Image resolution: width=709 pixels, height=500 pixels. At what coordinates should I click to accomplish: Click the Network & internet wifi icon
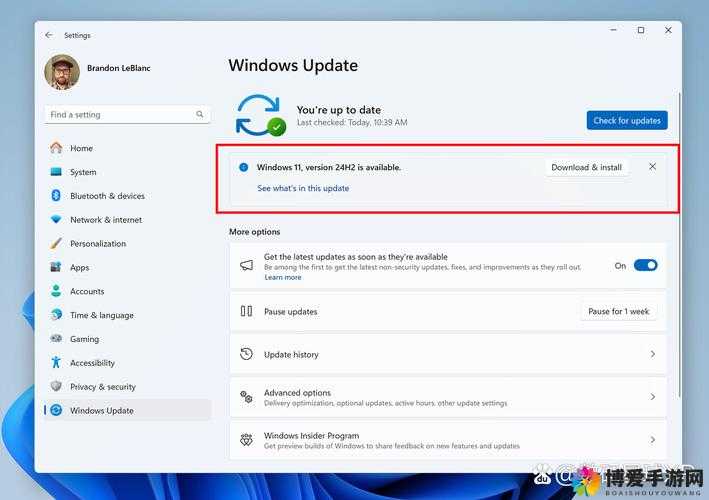click(56, 219)
